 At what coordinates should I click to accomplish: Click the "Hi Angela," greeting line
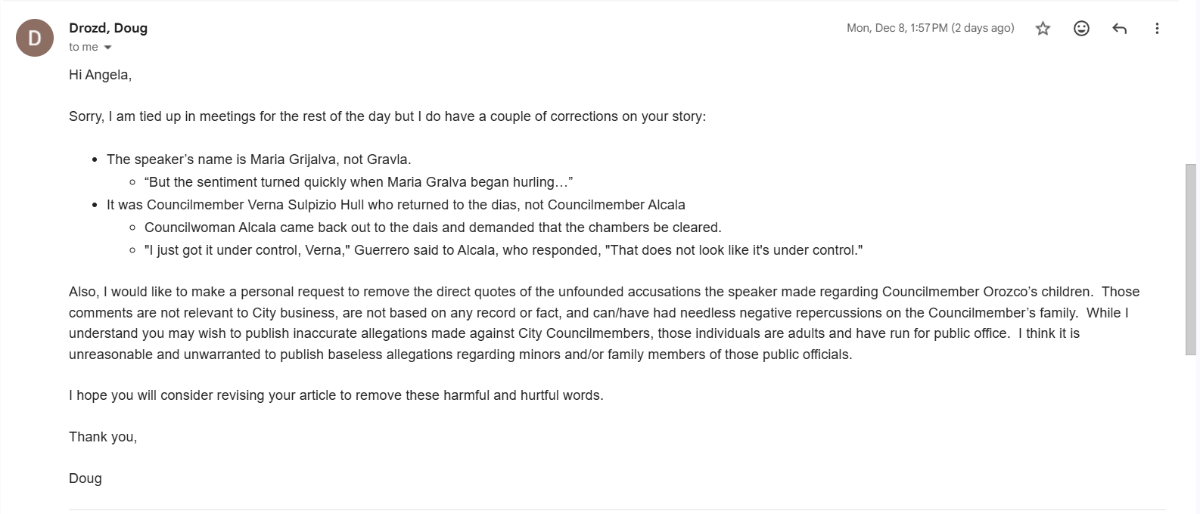[100, 74]
